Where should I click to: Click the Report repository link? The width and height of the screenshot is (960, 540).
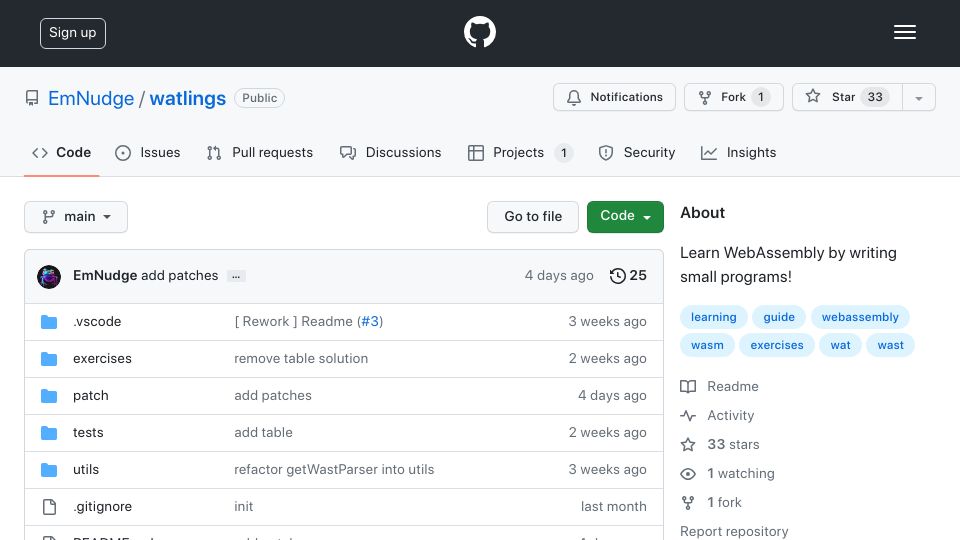[734, 531]
